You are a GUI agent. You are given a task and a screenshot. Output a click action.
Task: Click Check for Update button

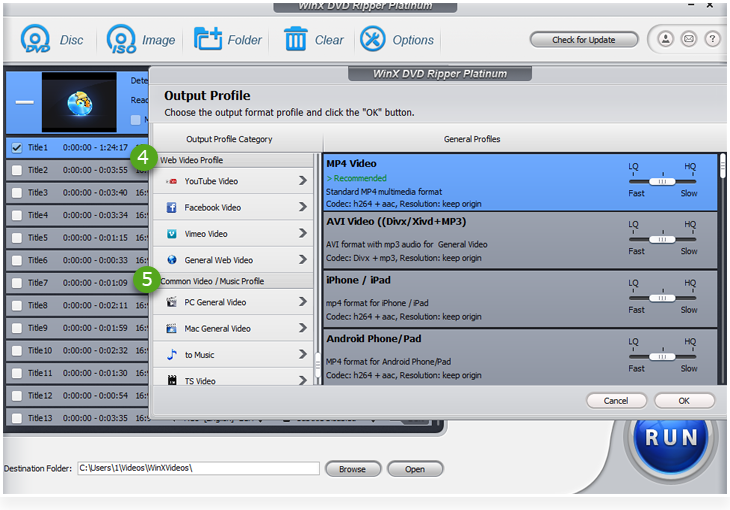(584, 40)
